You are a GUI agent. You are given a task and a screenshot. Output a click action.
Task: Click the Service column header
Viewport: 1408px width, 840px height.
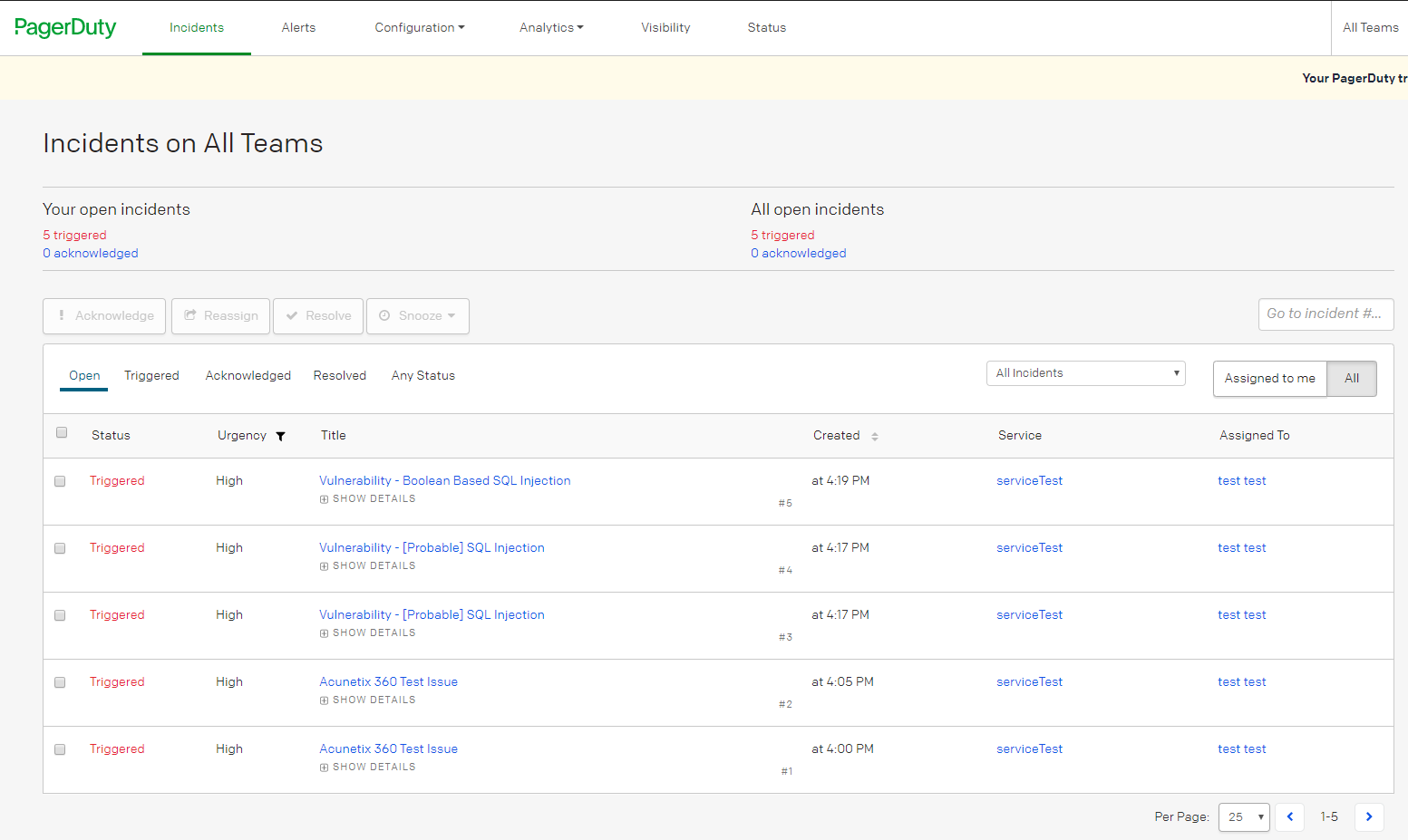(x=1019, y=436)
